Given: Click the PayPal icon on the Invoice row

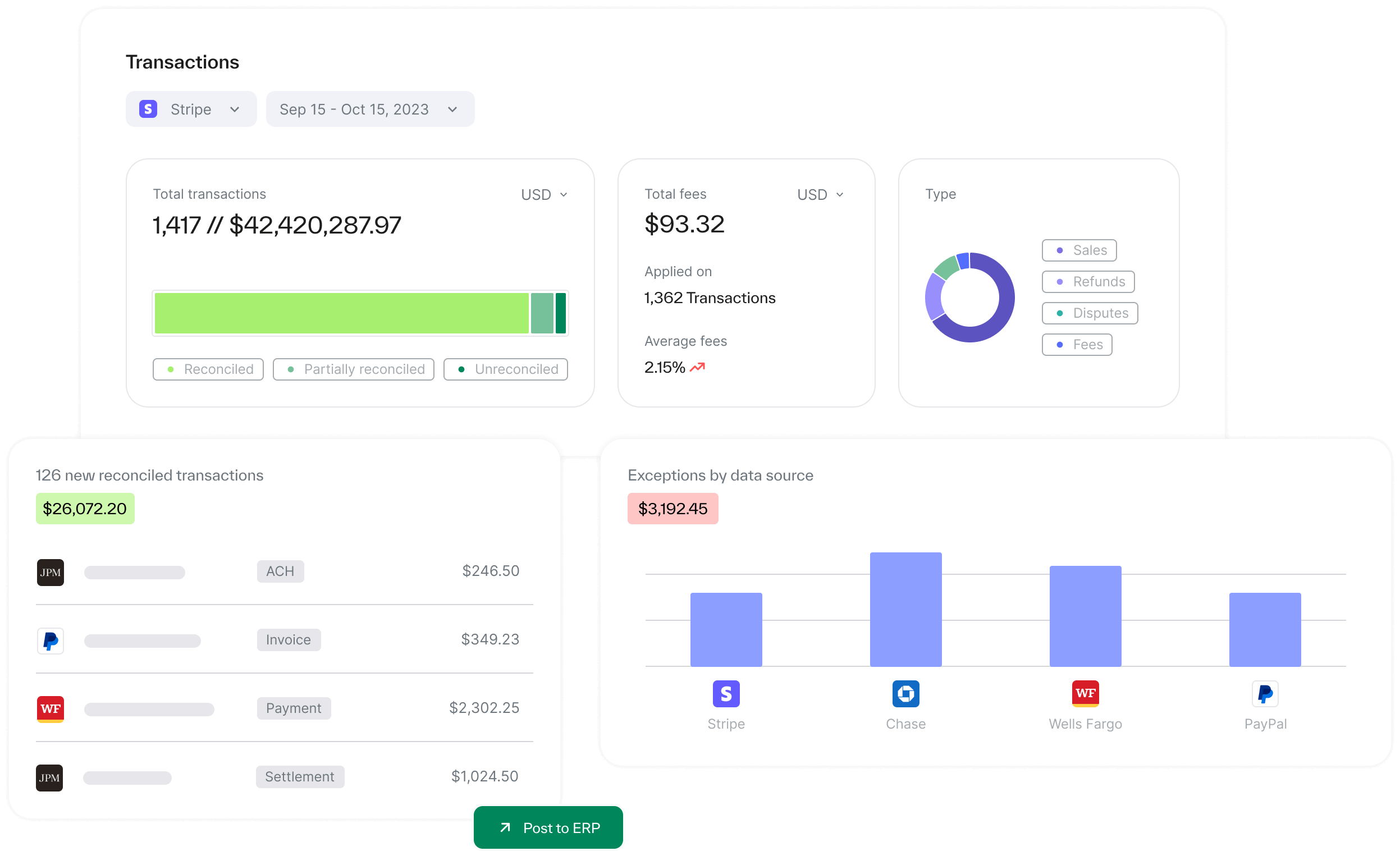Looking at the screenshot, I should (51, 641).
